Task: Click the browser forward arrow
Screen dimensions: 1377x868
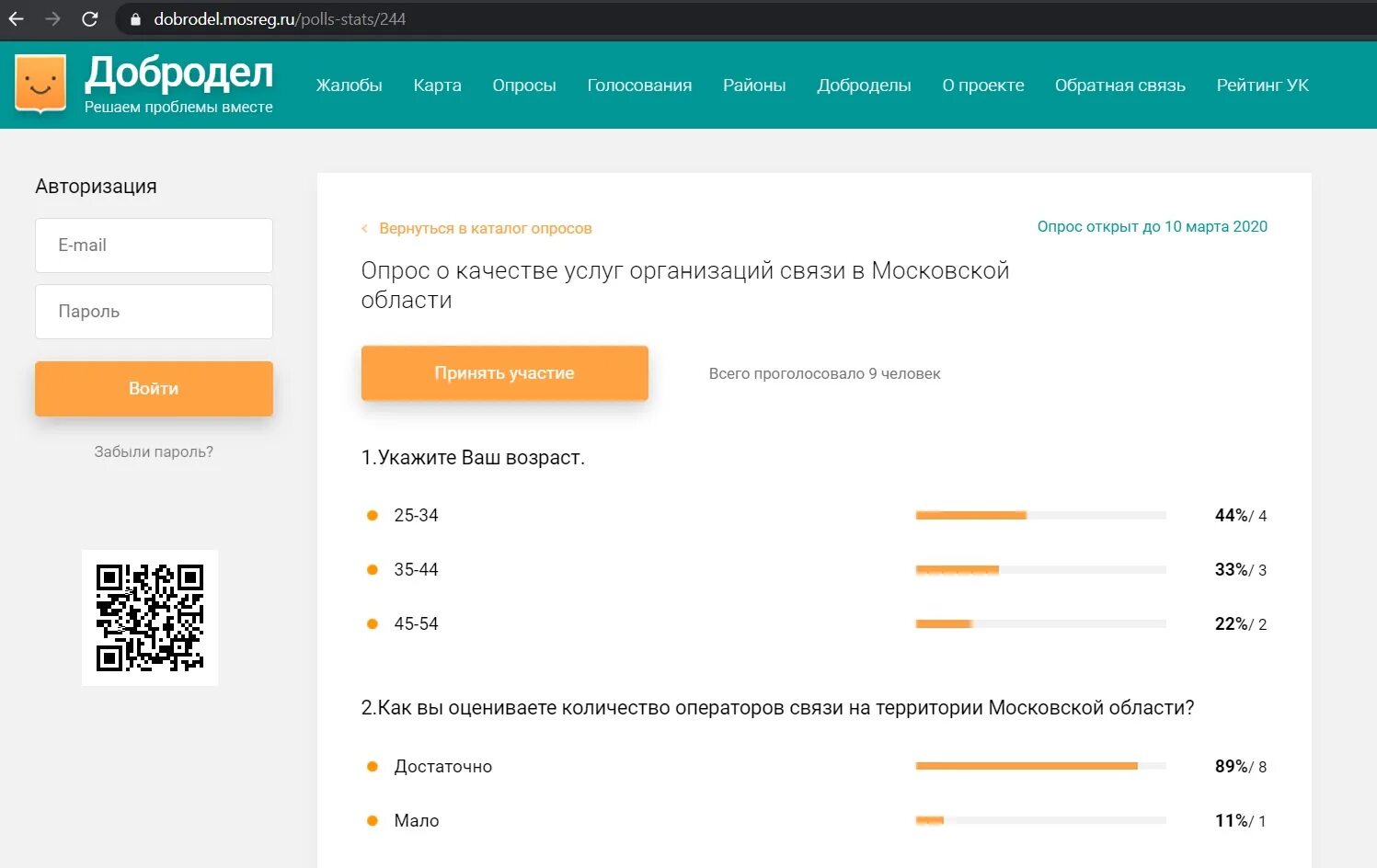Action: tap(52, 18)
